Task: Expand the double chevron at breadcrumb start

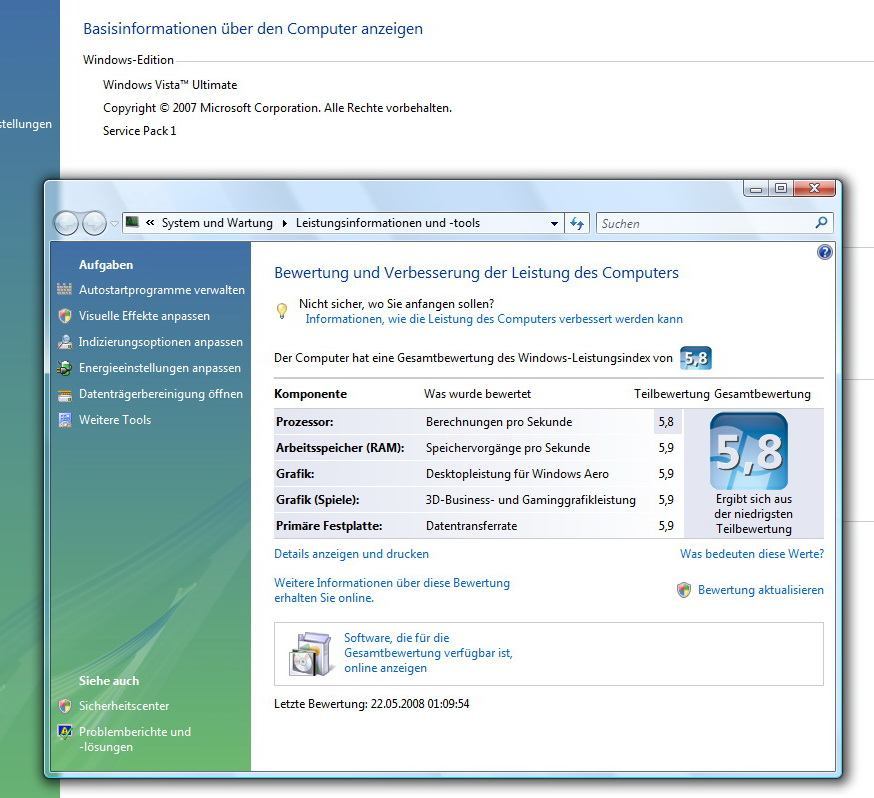Action: click(150, 223)
